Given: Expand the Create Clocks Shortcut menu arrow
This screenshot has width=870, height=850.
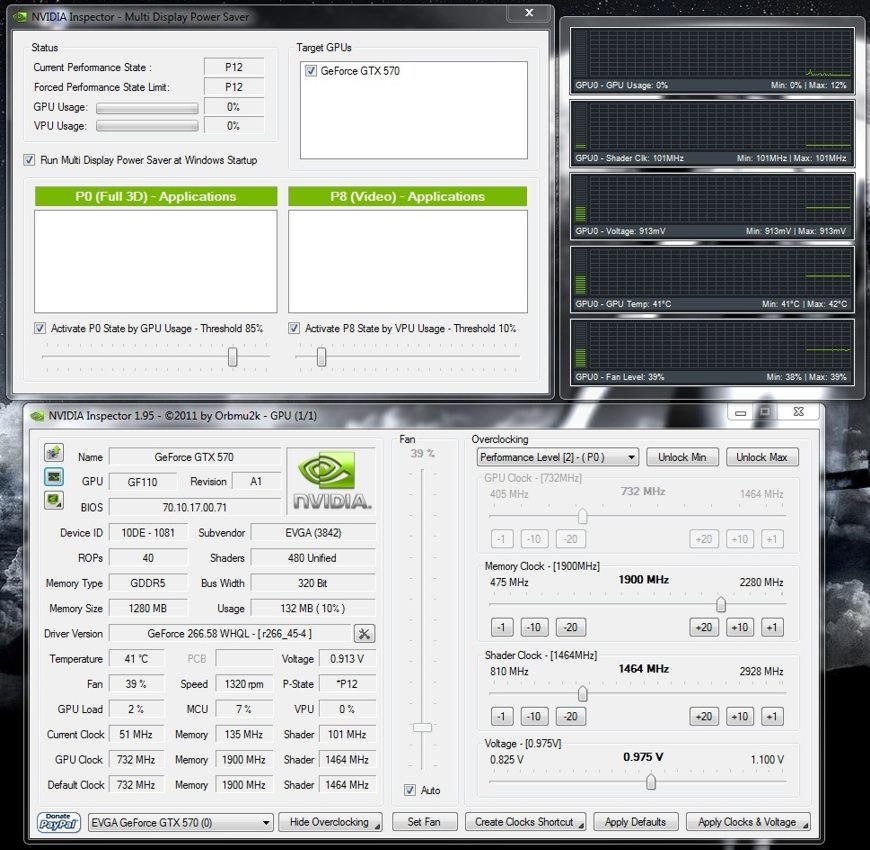Looking at the screenshot, I should pos(580,825).
